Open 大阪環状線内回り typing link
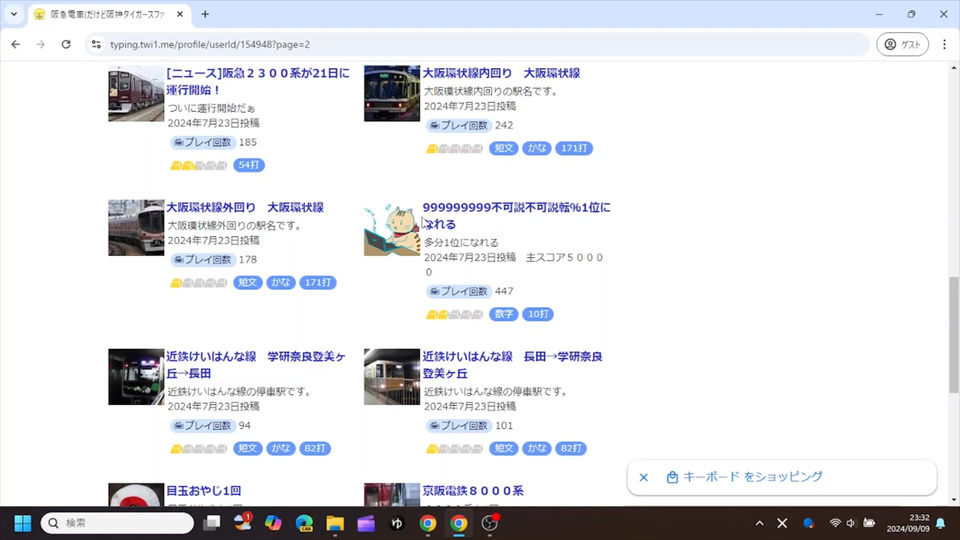This screenshot has width=960, height=540. pos(501,73)
